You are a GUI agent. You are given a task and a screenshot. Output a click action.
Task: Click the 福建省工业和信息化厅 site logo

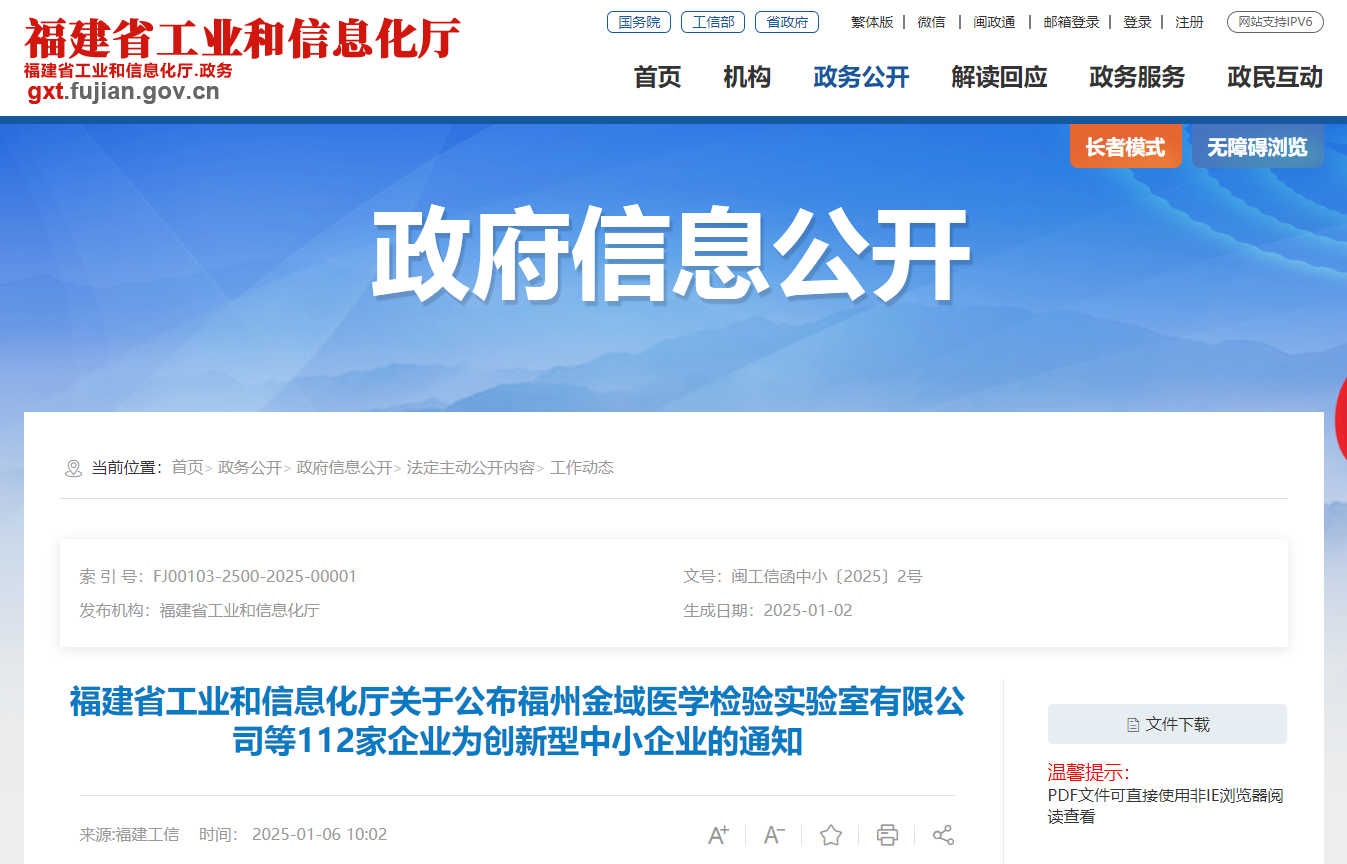tap(242, 60)
